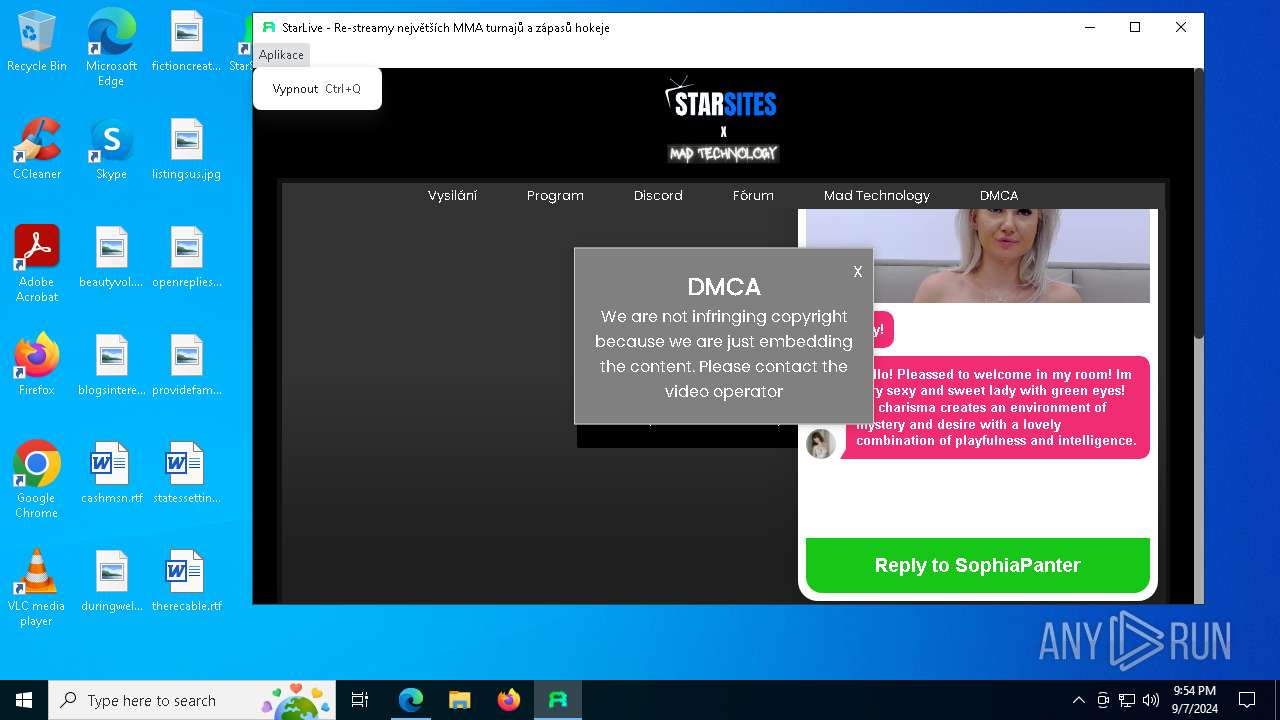The width and height of the screenshot is (1280, 720).
Task: Select the blogsintere... image file
Action: click(111, 365)
